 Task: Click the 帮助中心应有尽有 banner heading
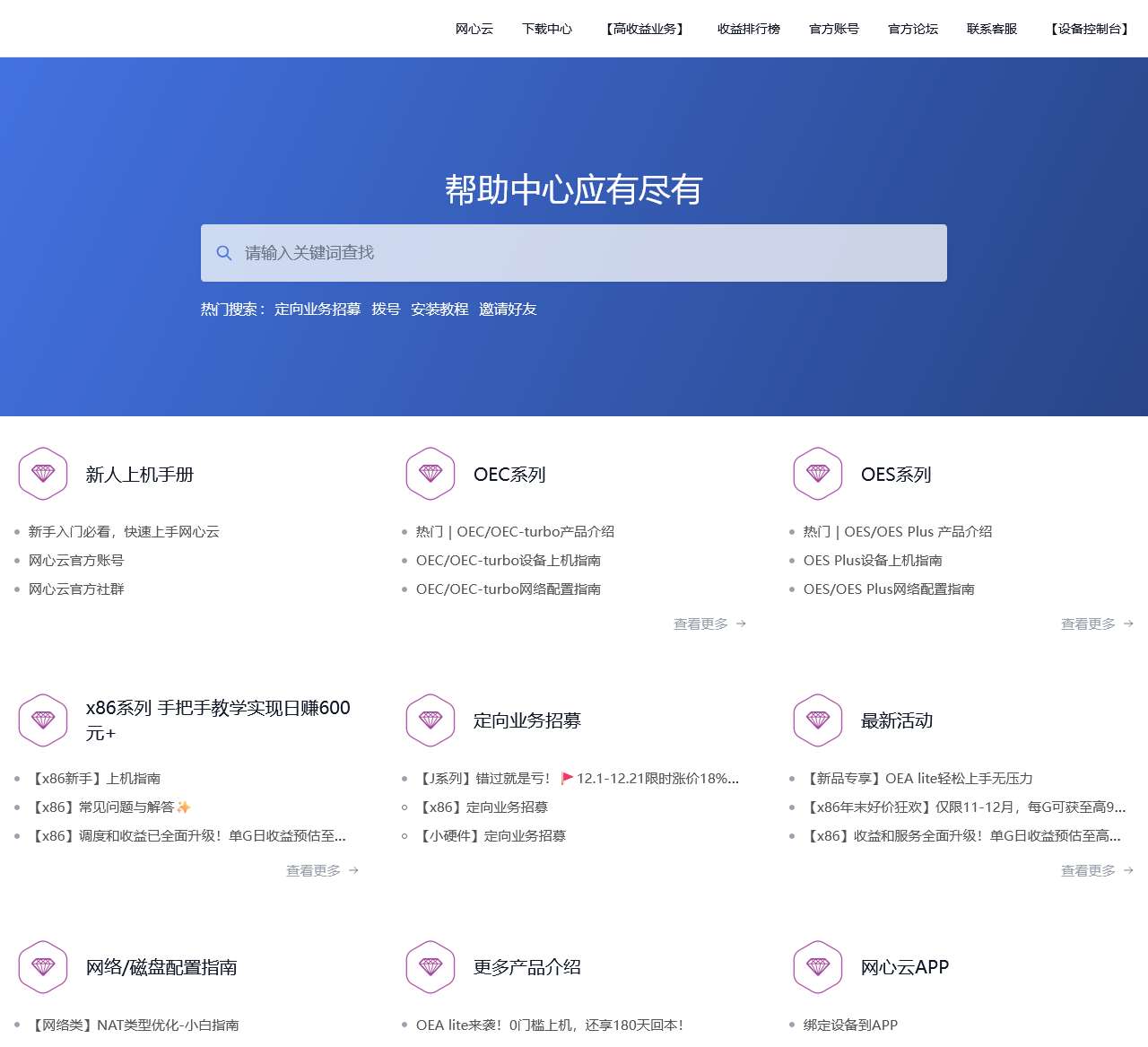(x=574, y=189)
